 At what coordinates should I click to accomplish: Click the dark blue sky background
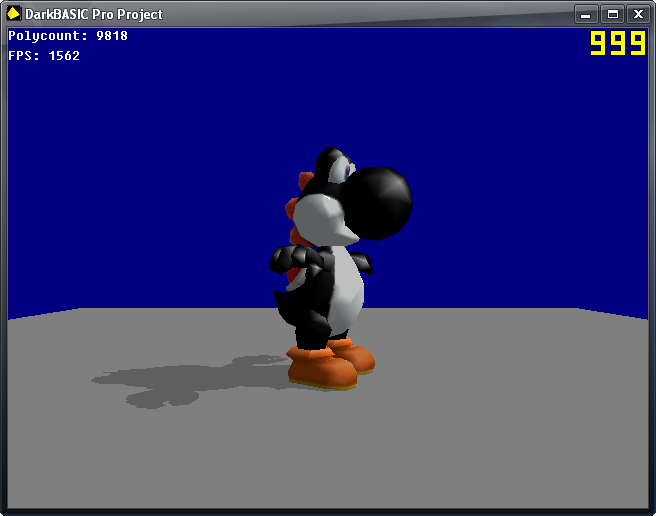[x=150, y=180]
